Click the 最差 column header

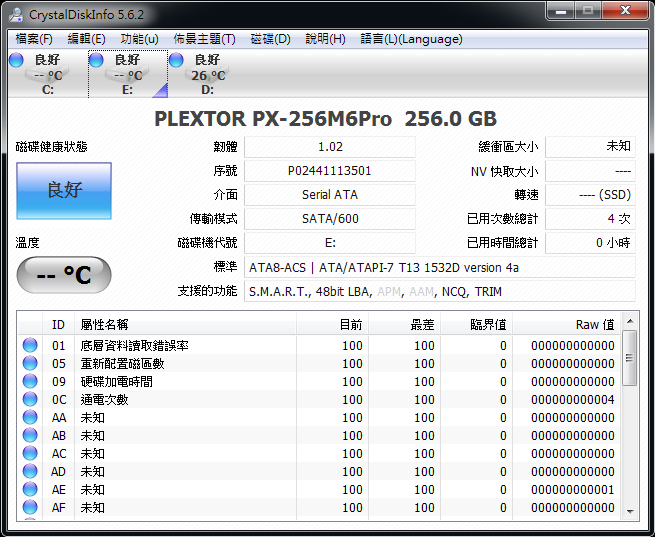tap(404, 324)
